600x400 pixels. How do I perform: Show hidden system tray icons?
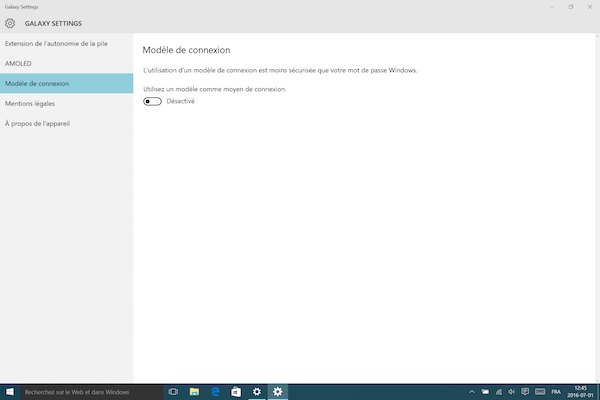pos(472,392)
